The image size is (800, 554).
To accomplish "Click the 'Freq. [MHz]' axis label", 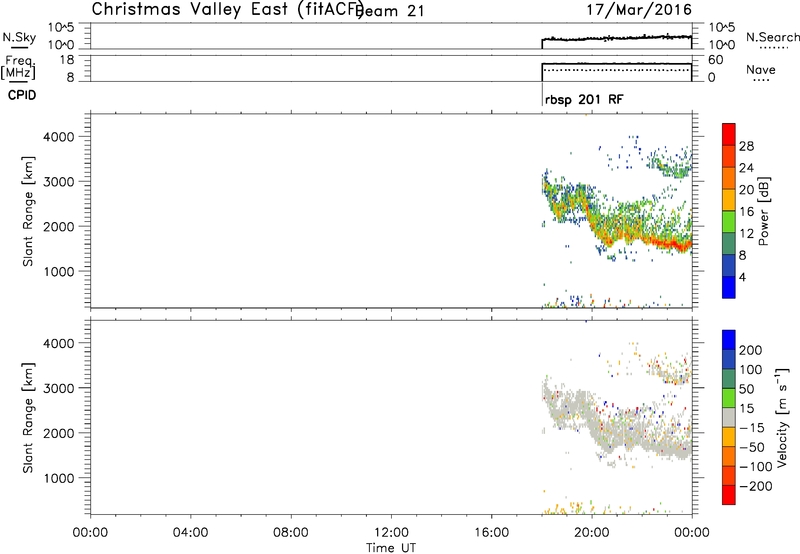I will pos(19,67).
